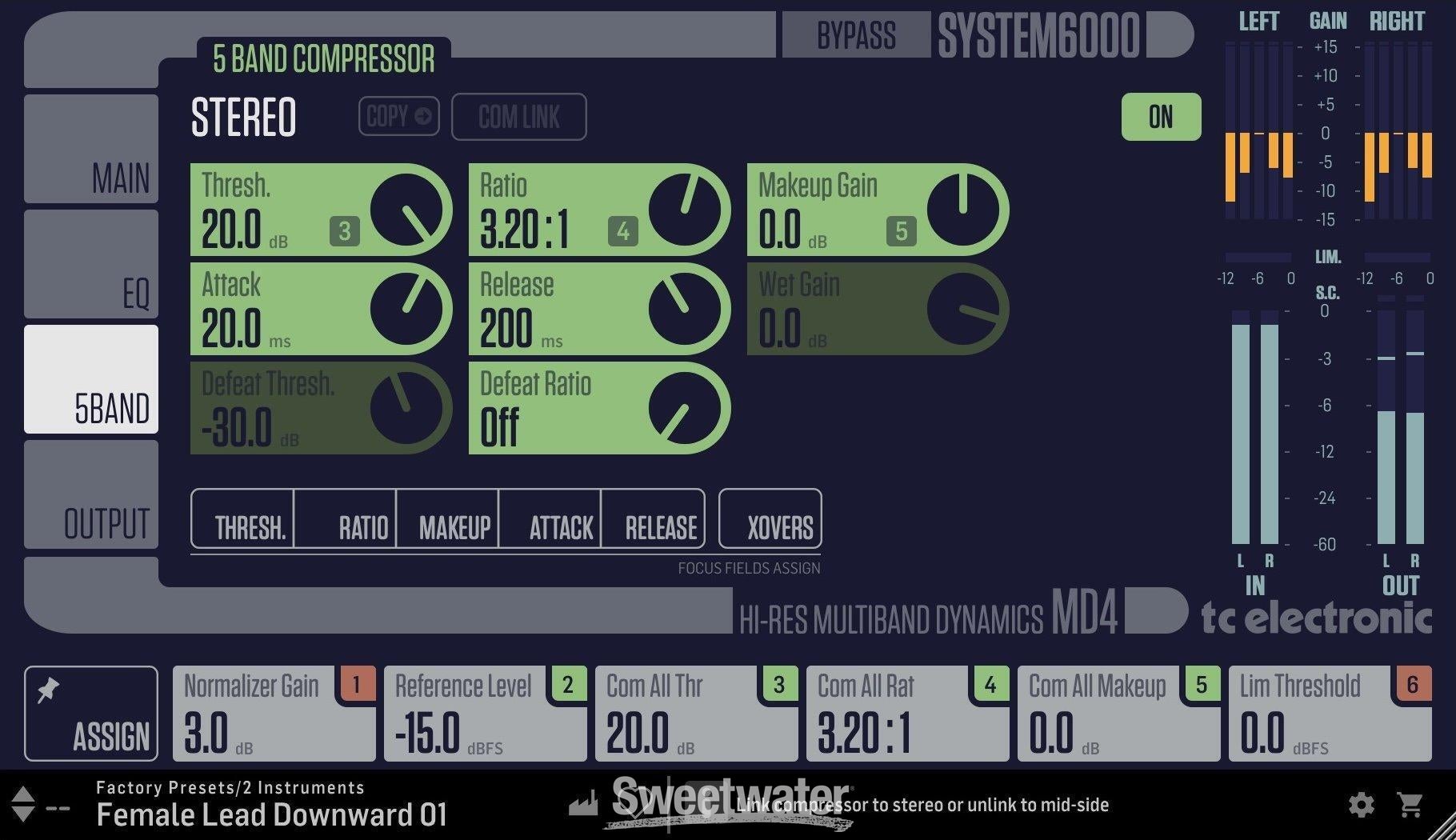Open the EQ tab
The width and height of the screenshot is (1456, 840).
[91, 264]
